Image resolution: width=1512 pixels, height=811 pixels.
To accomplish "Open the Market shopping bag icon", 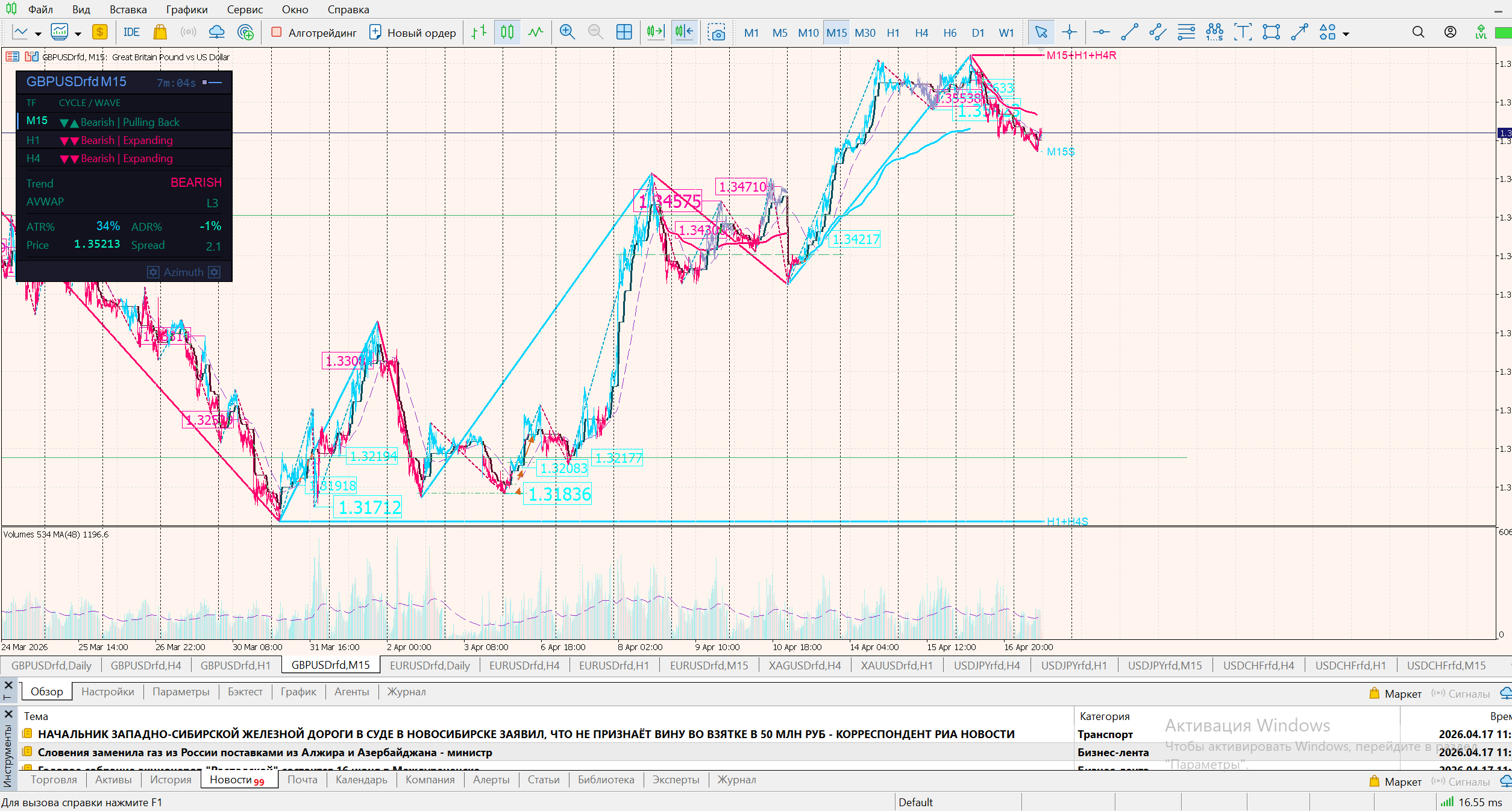I will (160, 33).
